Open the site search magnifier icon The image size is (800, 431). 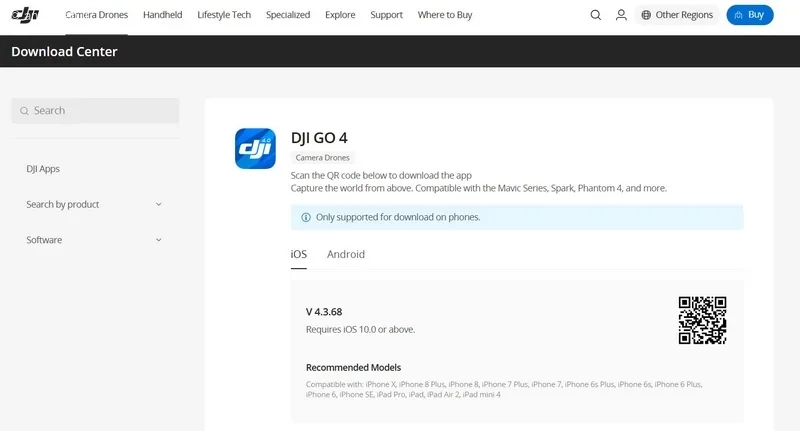point(595,15)
